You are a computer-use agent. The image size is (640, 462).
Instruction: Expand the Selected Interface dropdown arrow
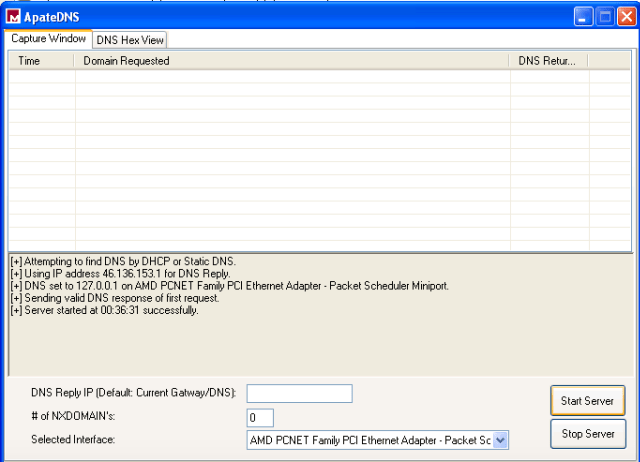(501, 439)
